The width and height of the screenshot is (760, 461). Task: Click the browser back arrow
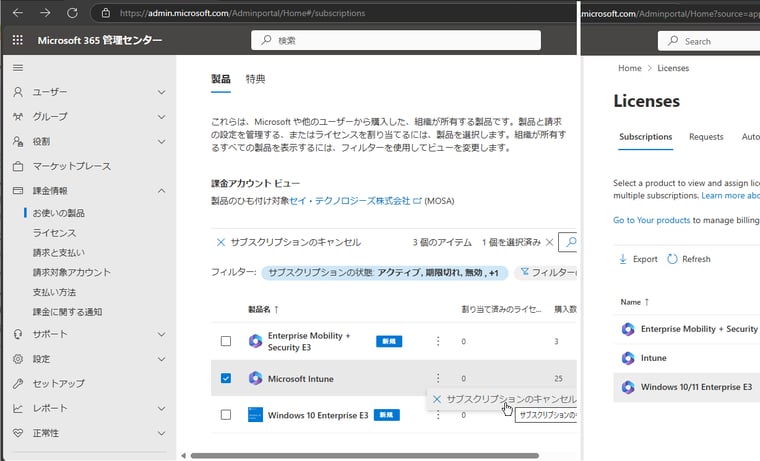pos(18,13)
